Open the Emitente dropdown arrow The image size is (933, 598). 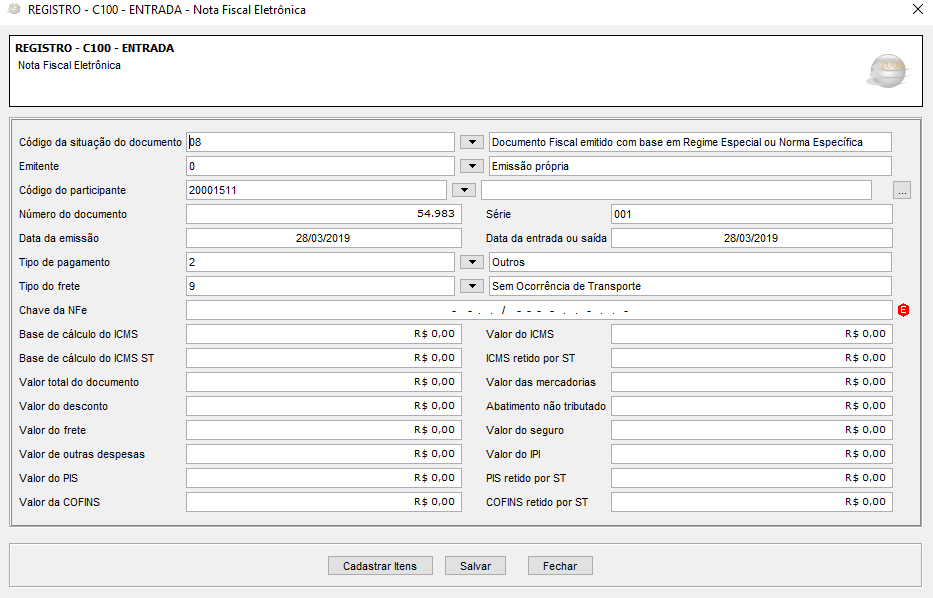pyautogui.click(x=471, y=166)
